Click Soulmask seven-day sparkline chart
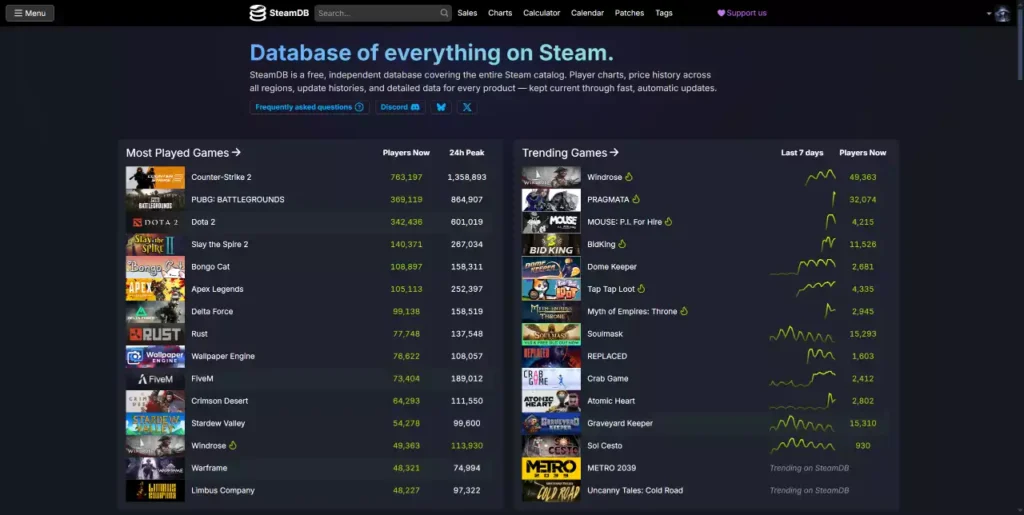The height and width of the screenshot is (515, 1024). coord(802,334)
